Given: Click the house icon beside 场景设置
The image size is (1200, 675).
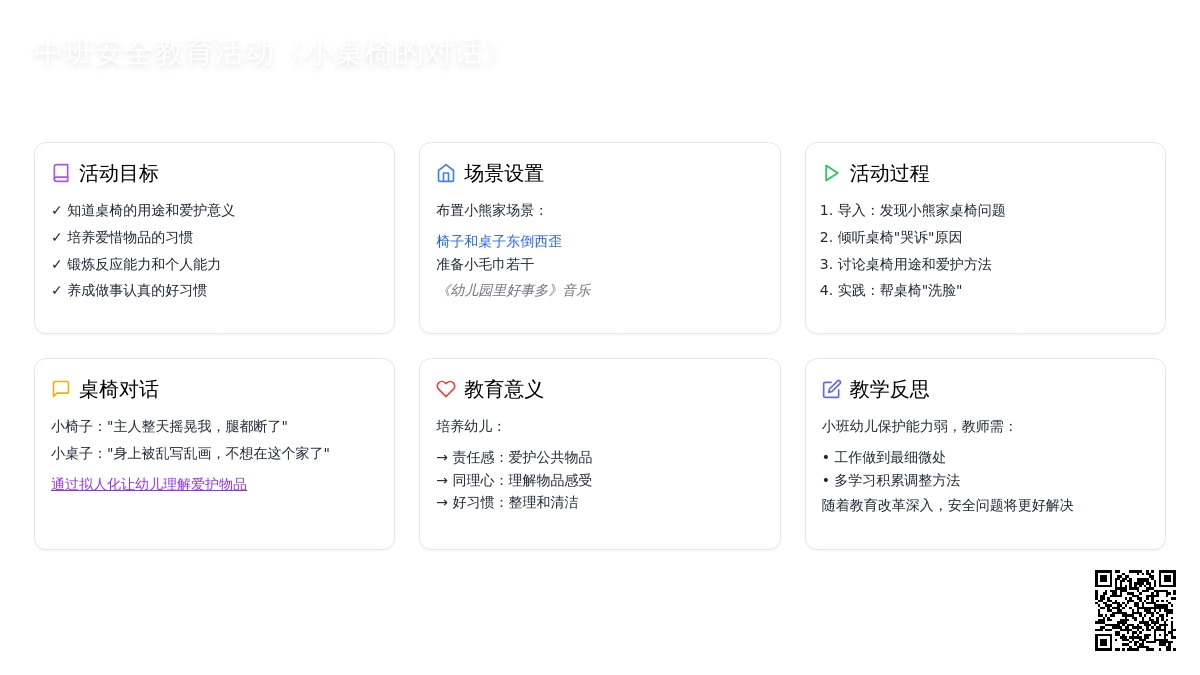Looking at the screenshot, I should point(446,173).
